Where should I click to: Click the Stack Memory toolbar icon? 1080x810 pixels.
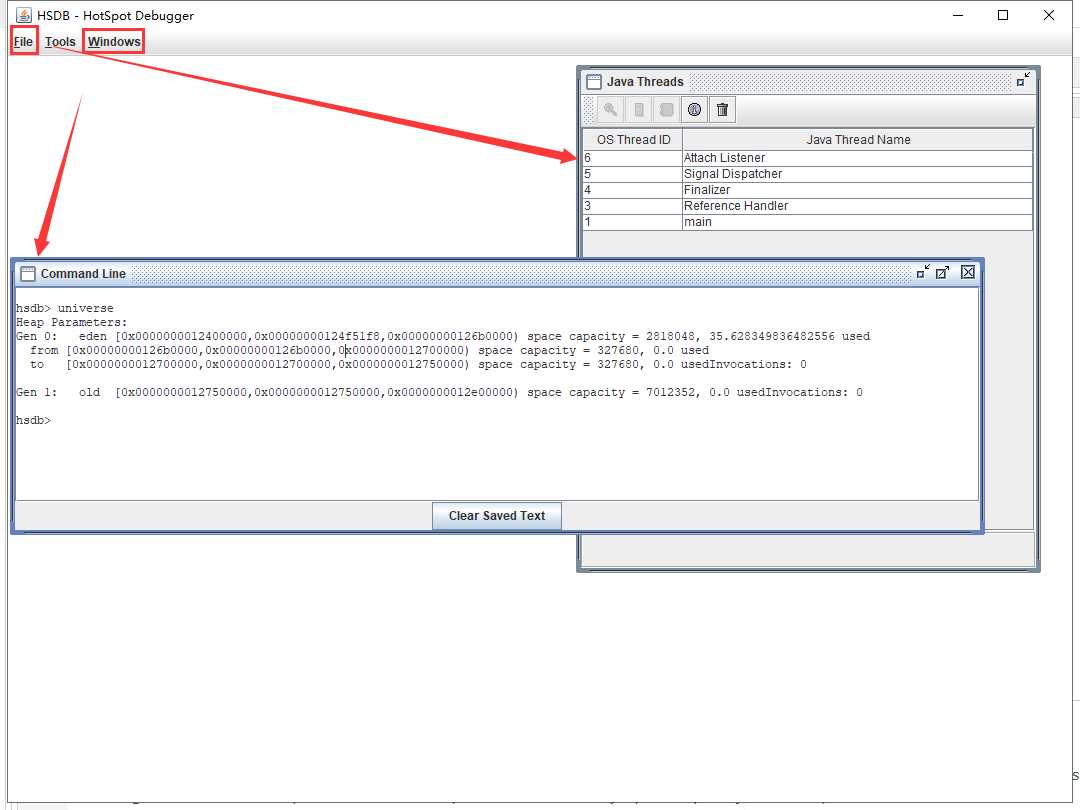pyautogui.click(x=638, y=110)
